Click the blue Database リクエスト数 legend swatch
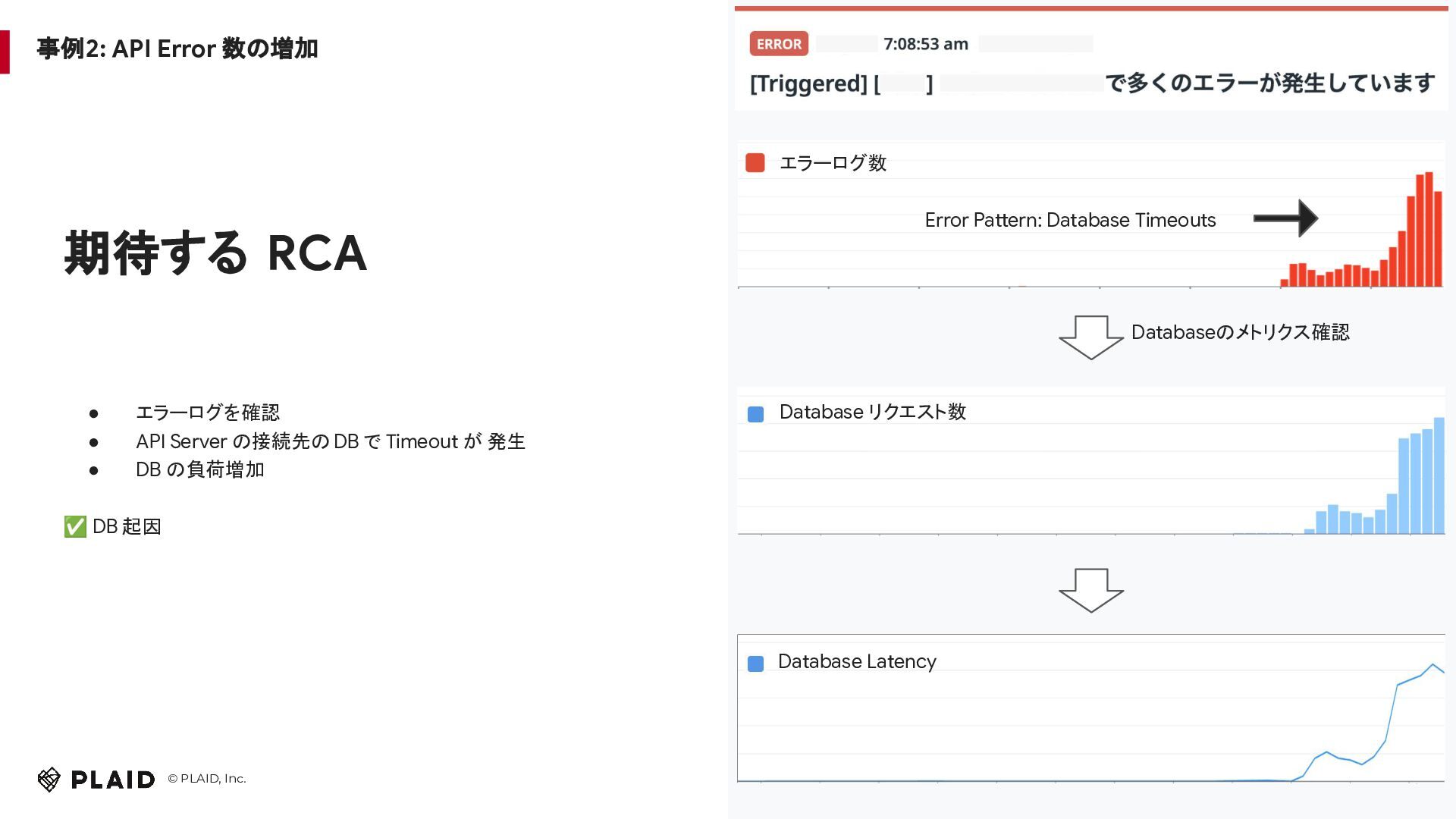 755,414
